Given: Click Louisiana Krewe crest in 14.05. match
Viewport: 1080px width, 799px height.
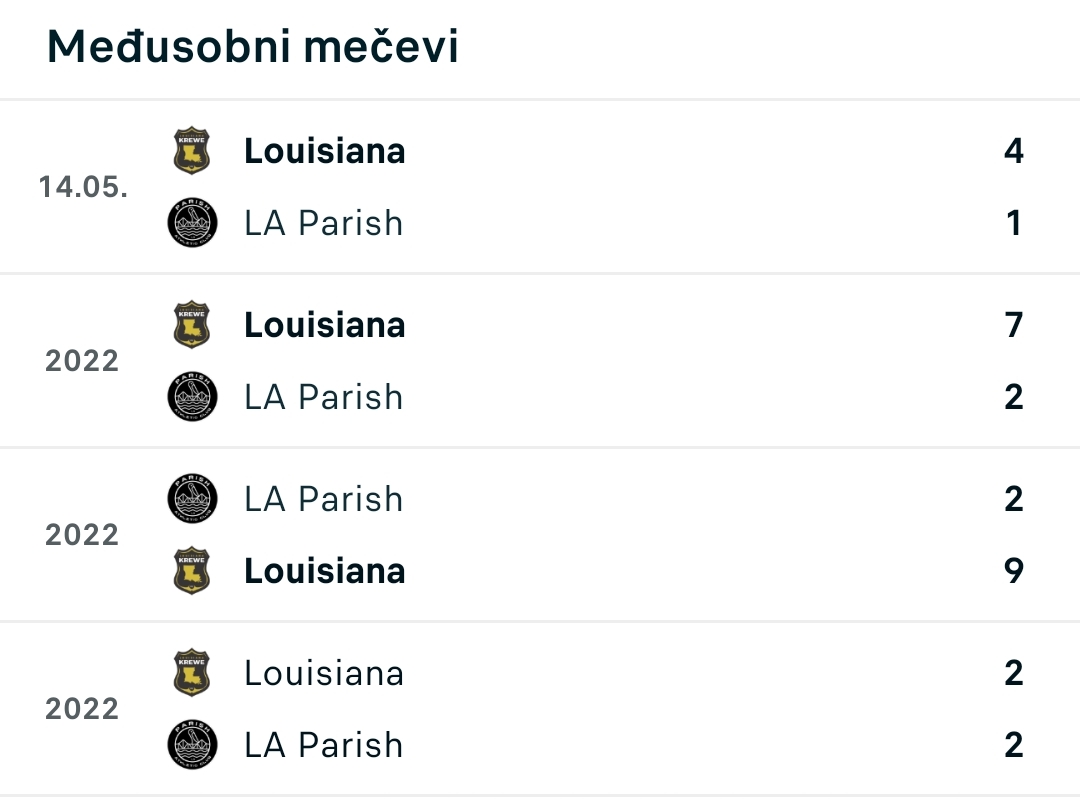Looking at the screenshot, I should pos(191,150).
